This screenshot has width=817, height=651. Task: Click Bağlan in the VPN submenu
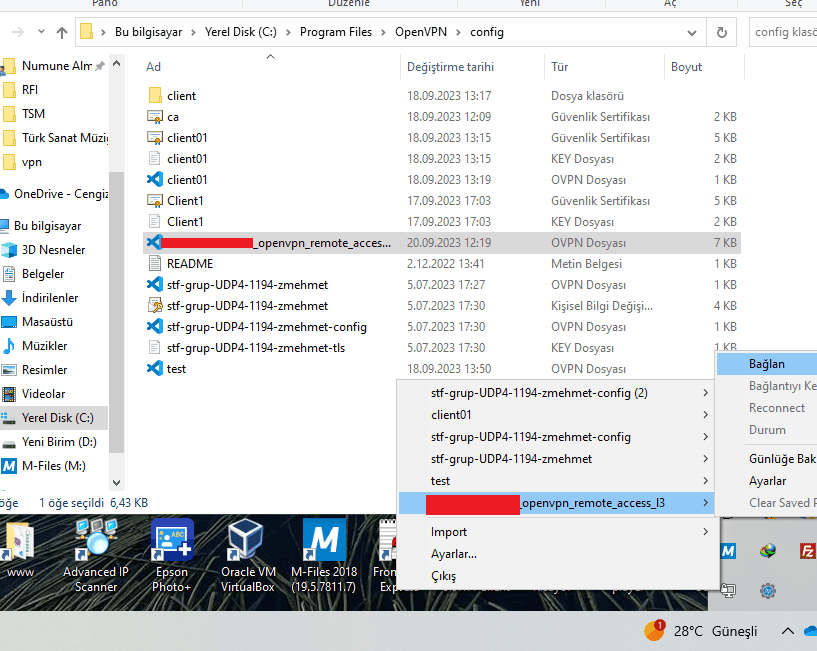[x=766, y=364]
